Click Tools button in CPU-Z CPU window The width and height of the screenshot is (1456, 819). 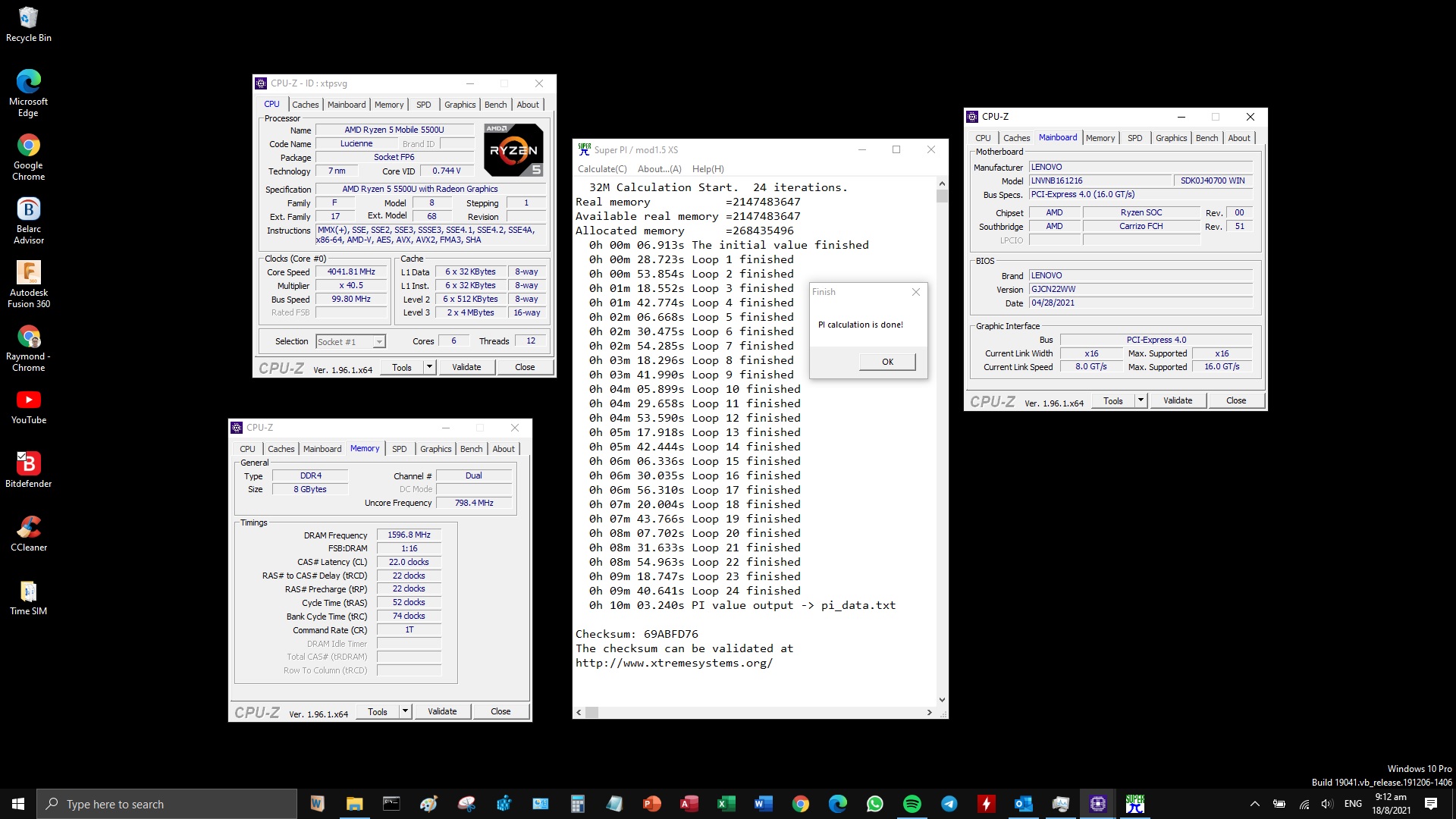[x=402, y=367]
